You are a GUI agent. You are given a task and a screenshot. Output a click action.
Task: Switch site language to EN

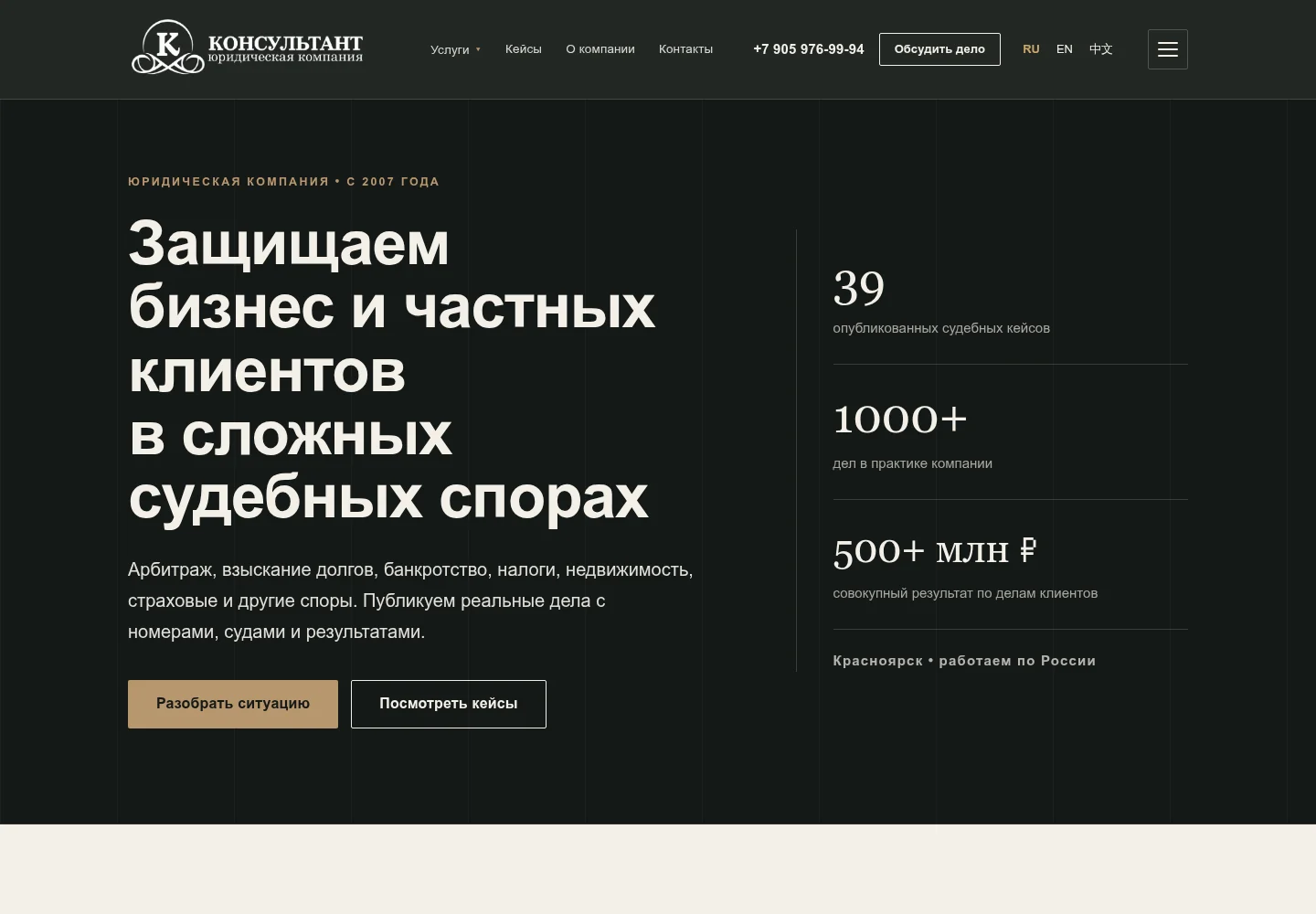click(1065, 49)
